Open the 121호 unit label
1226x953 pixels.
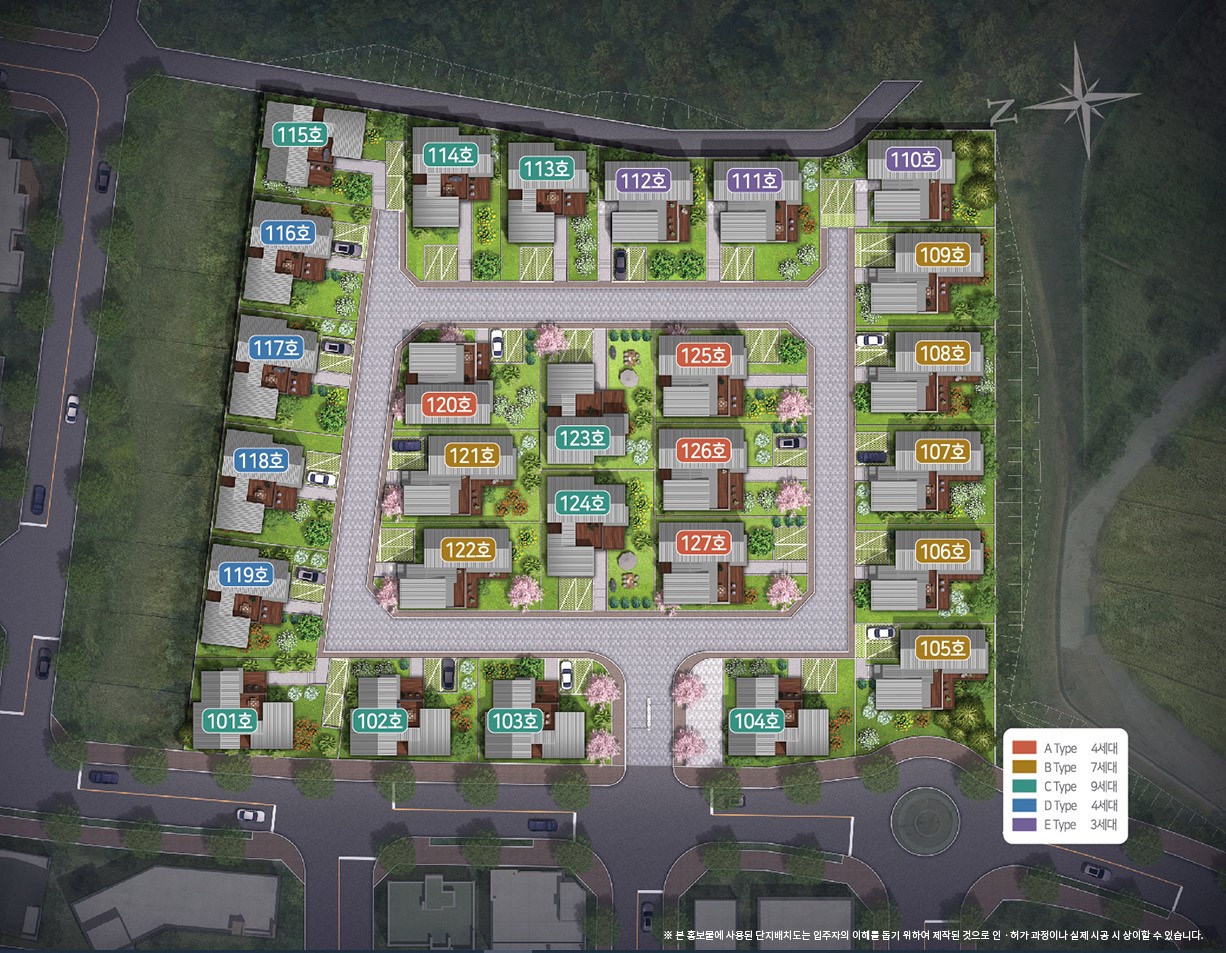coord(471,455)
